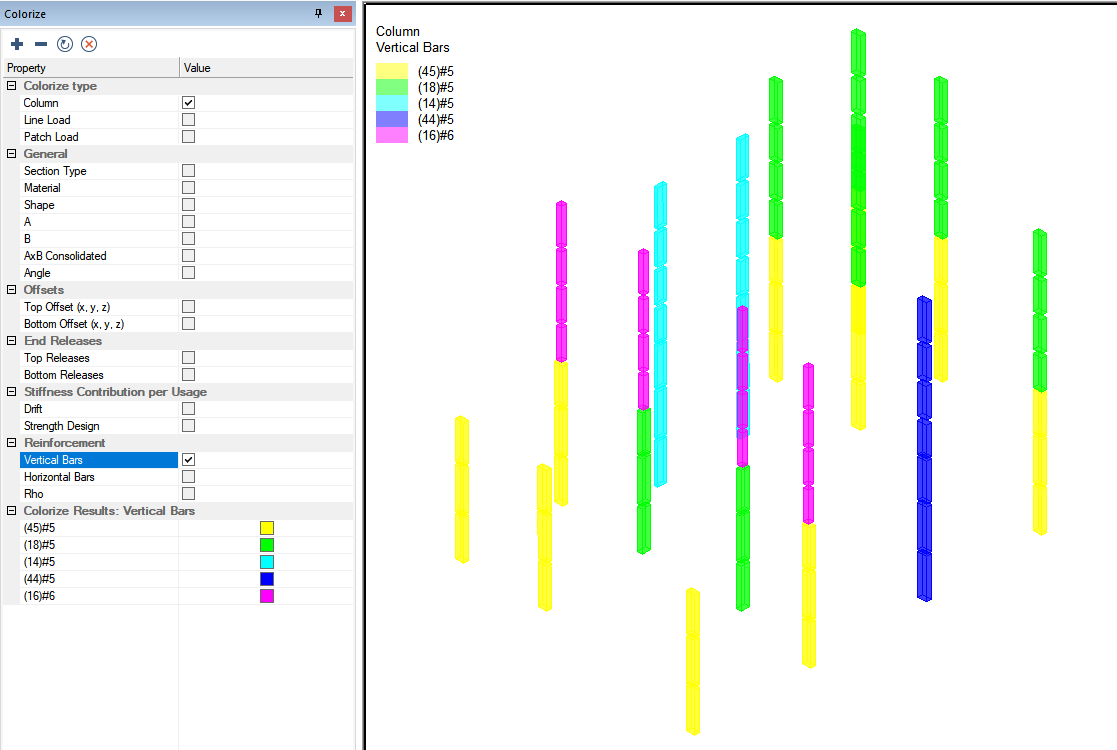Collapse the Offsets group
1117x750 pixels.
12,290
